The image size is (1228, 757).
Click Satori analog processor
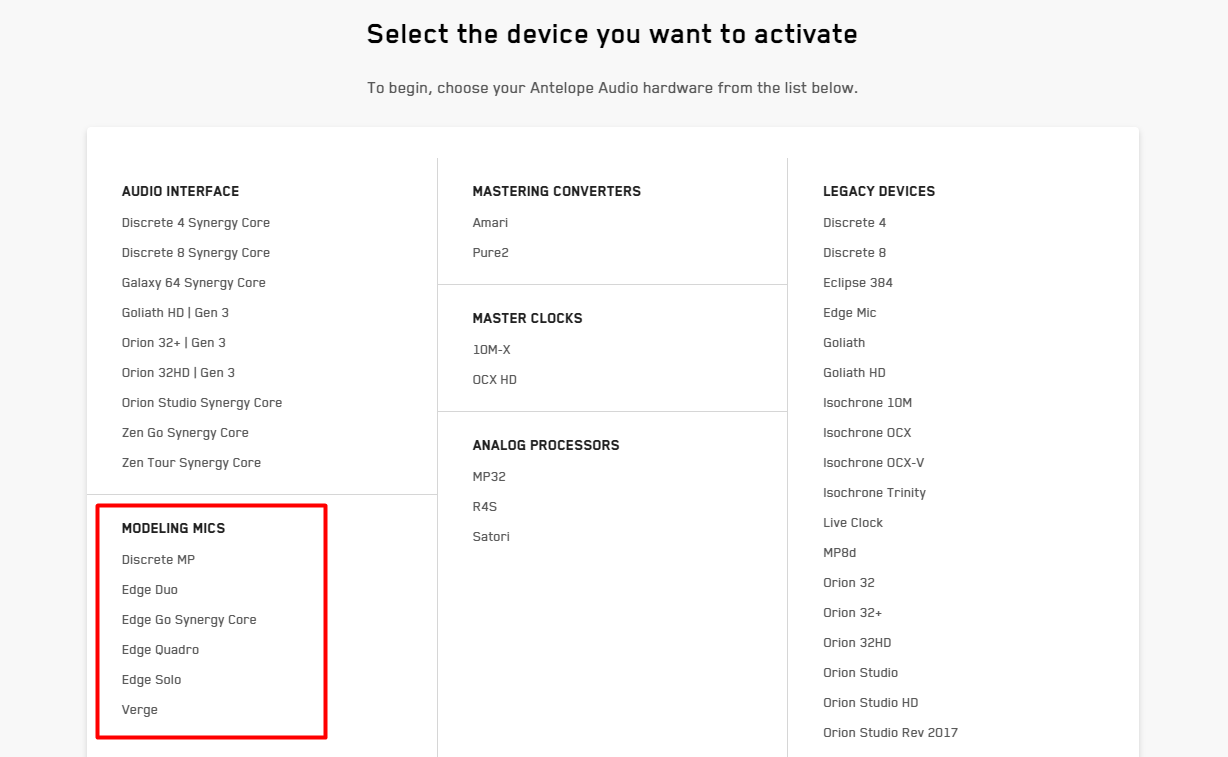pyautogui.click(x=491, y=537)
